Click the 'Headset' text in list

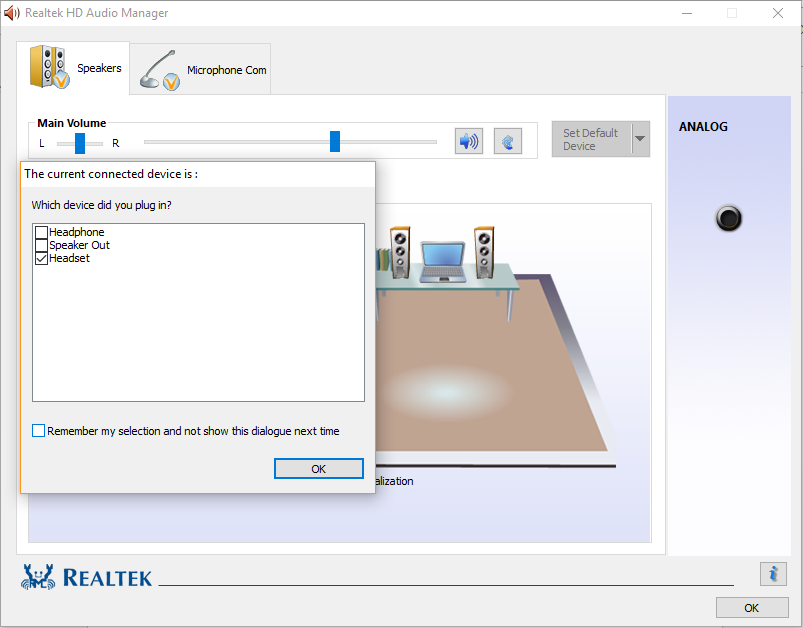click(70, 258)
